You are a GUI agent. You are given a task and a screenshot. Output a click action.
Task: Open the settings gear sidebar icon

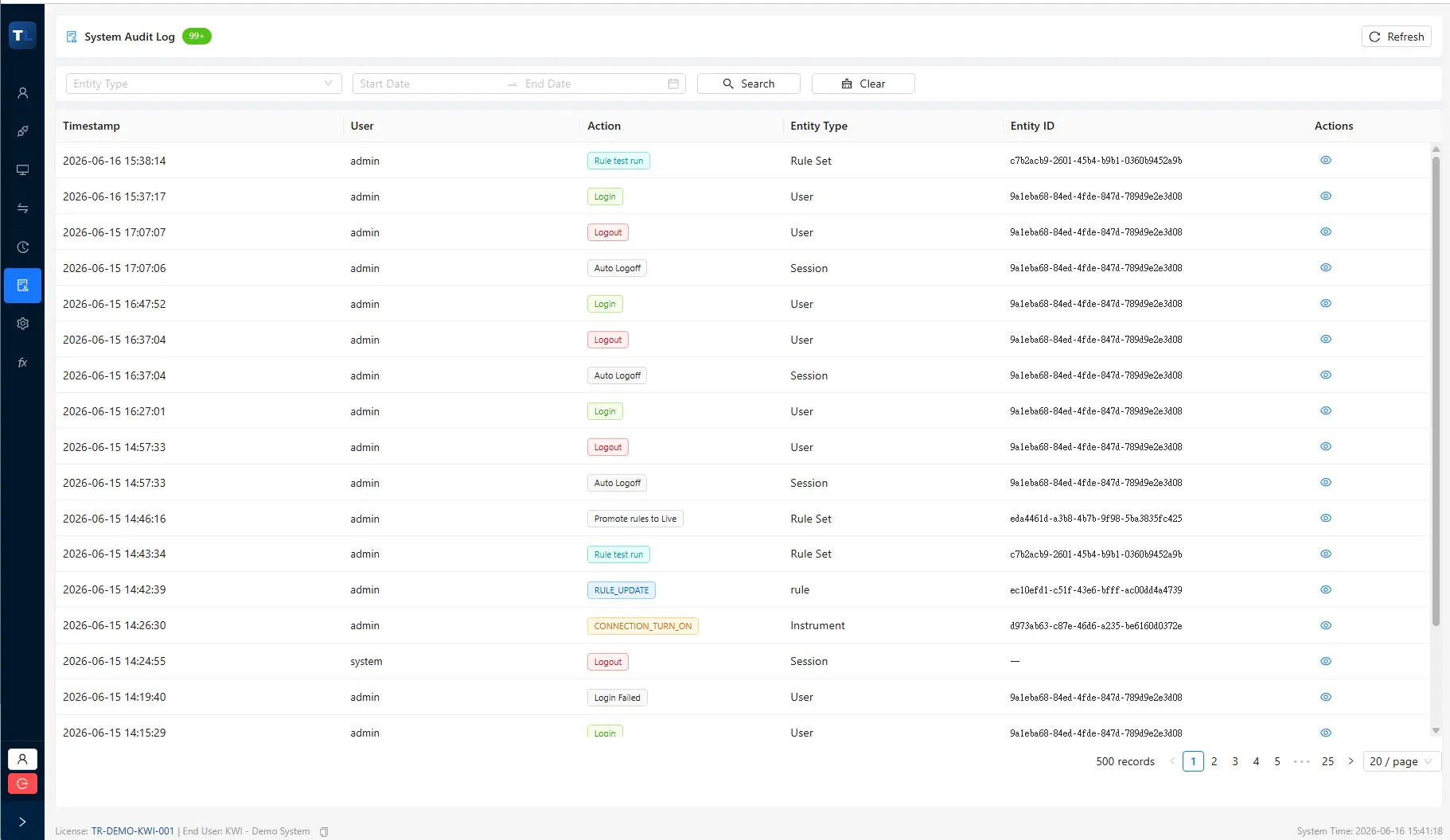[x=22, y=324]
